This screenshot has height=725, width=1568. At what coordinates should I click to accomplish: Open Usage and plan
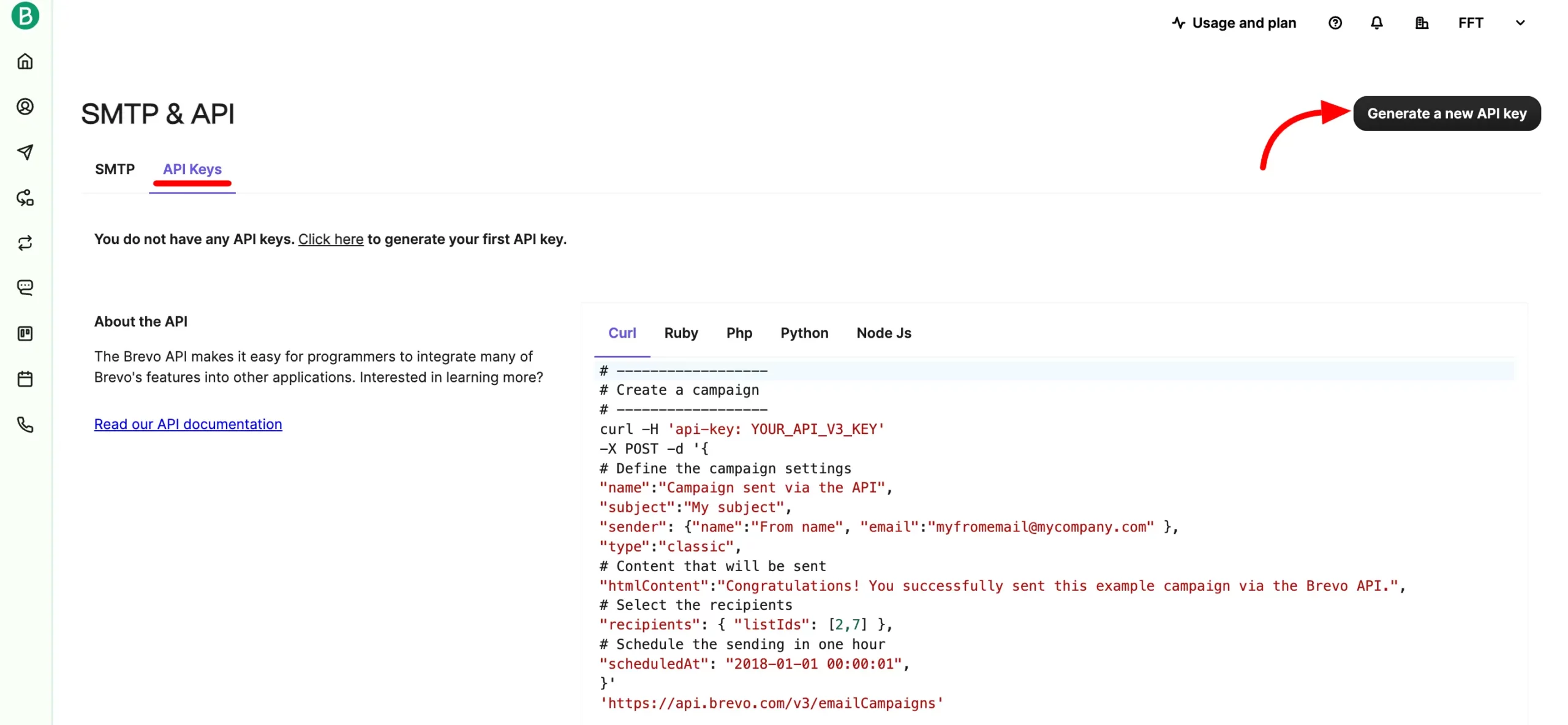(x=1234, y=23)
